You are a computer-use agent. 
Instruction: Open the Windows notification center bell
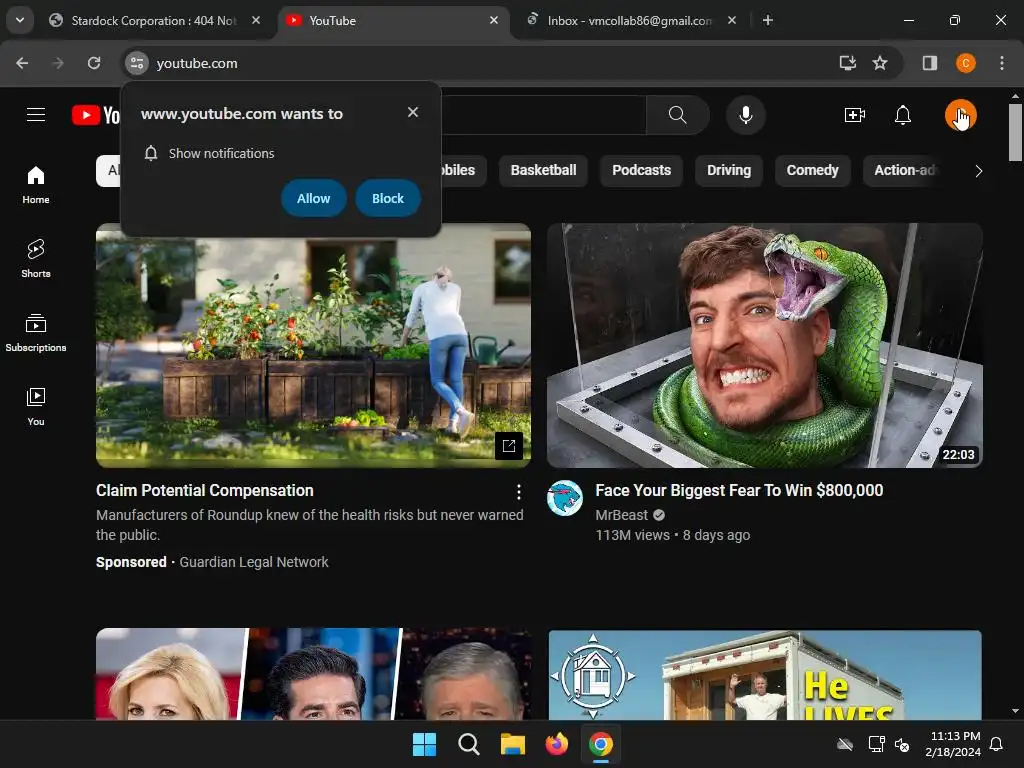point(997,744)
